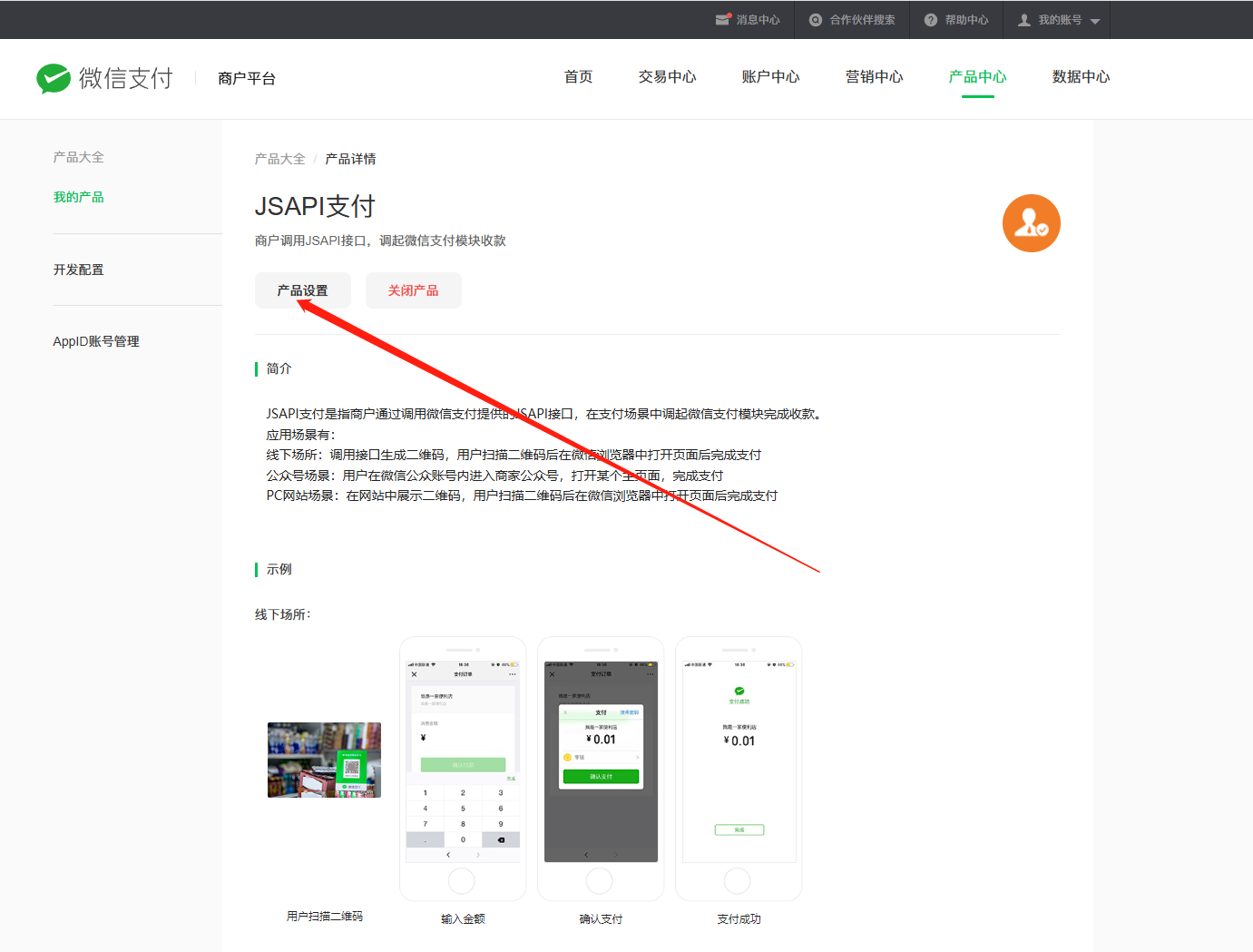Click the 支付成功 phone screenshot
The height and width of the screenshot is (952, 1253).
click(739, 769)
